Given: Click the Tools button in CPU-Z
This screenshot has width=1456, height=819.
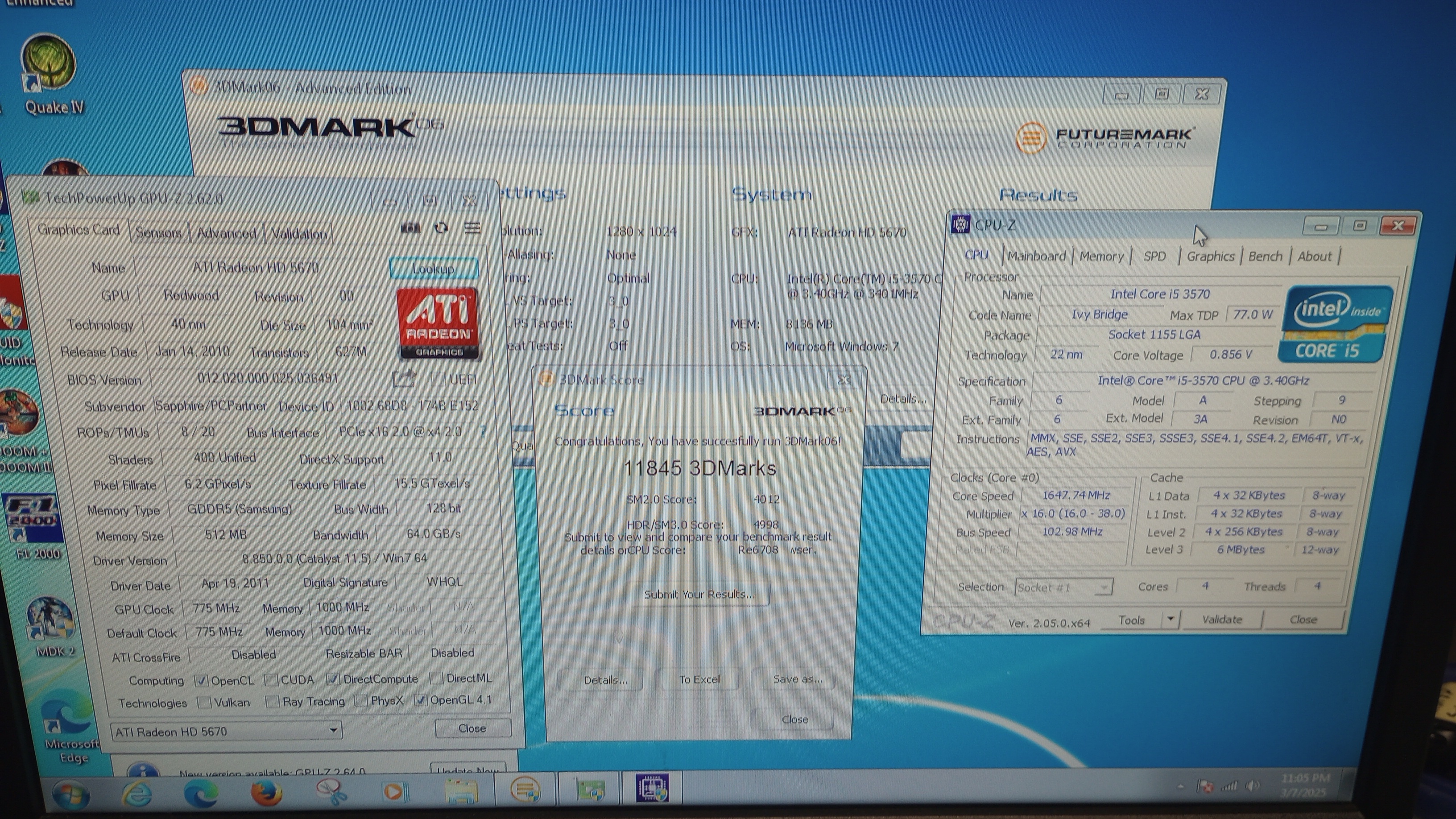Looking at the screenshot, I should [1132, 620].
